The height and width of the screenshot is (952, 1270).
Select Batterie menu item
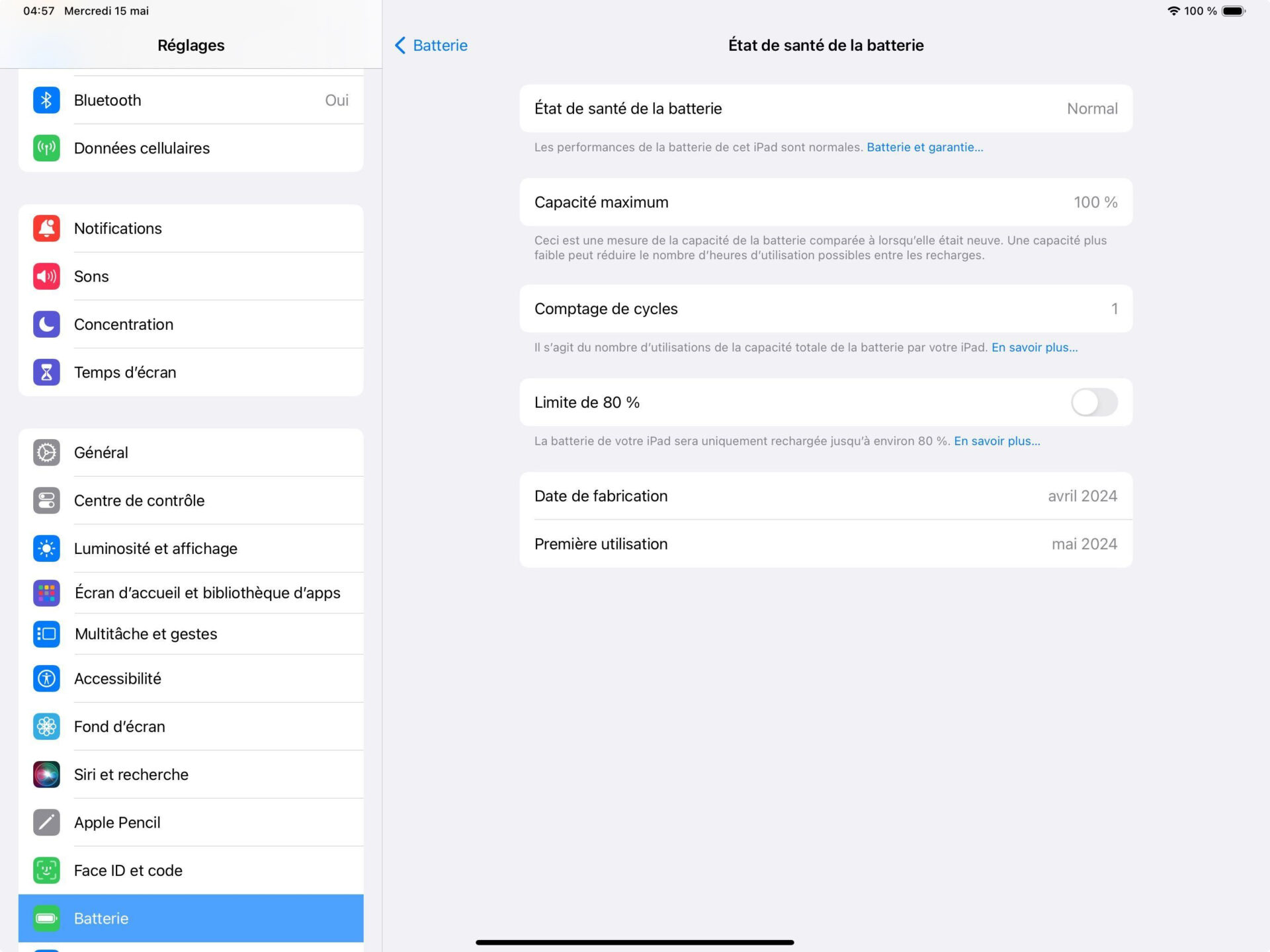191,918
